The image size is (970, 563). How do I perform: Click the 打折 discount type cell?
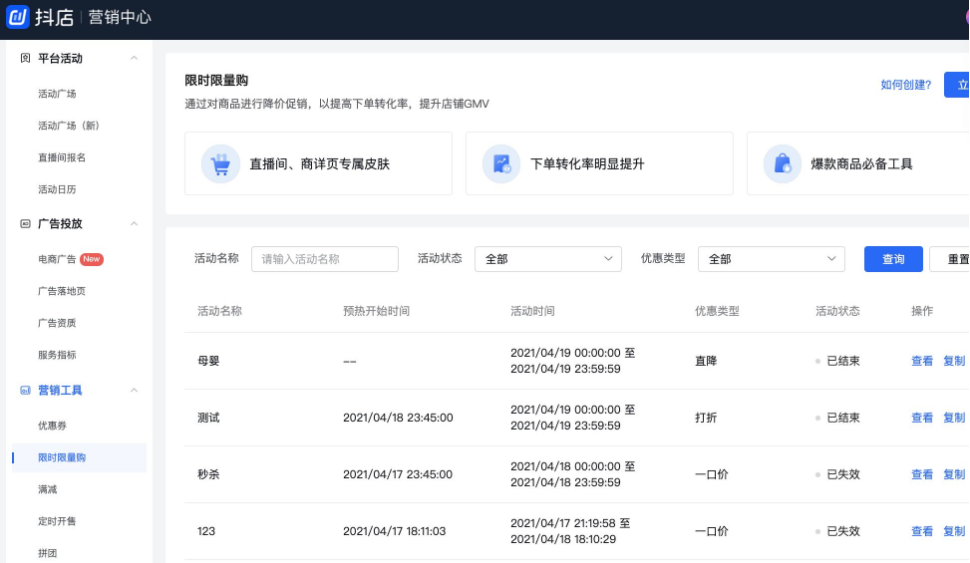(x=706, y=418)
